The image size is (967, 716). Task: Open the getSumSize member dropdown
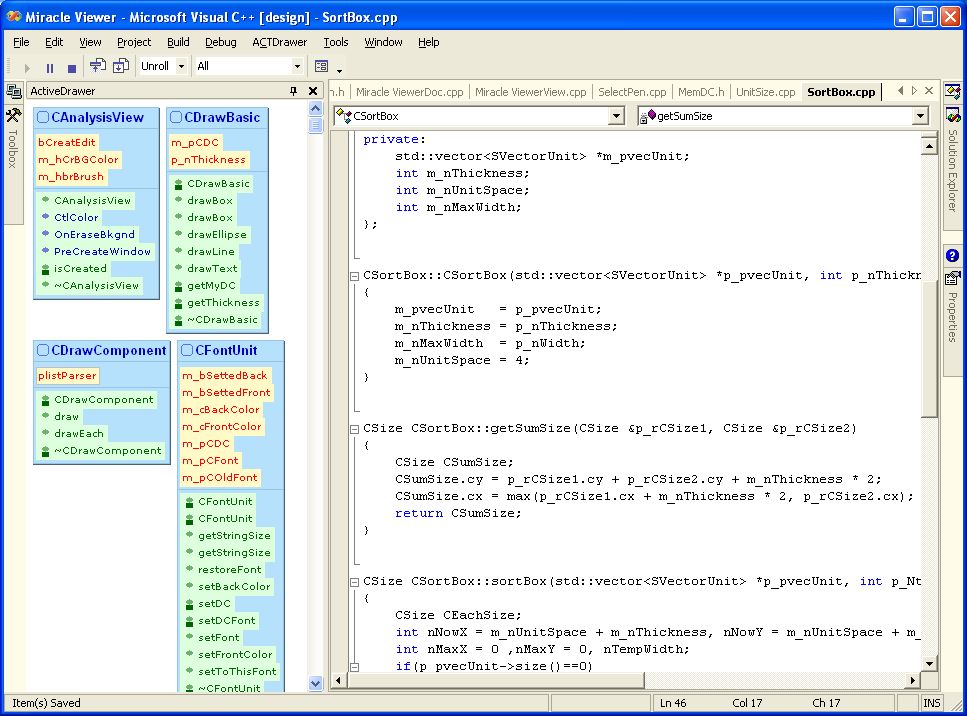click(x=920, y=116)
